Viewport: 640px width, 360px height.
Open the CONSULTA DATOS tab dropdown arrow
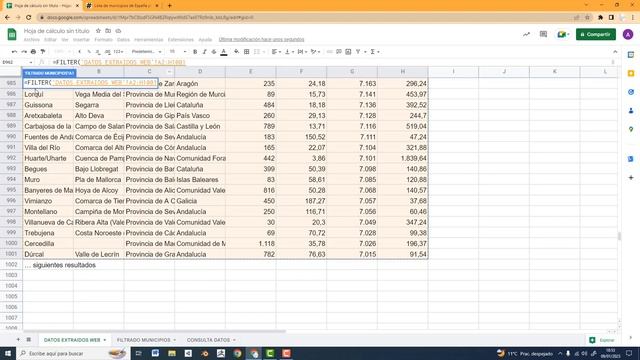tap(234, 340)
